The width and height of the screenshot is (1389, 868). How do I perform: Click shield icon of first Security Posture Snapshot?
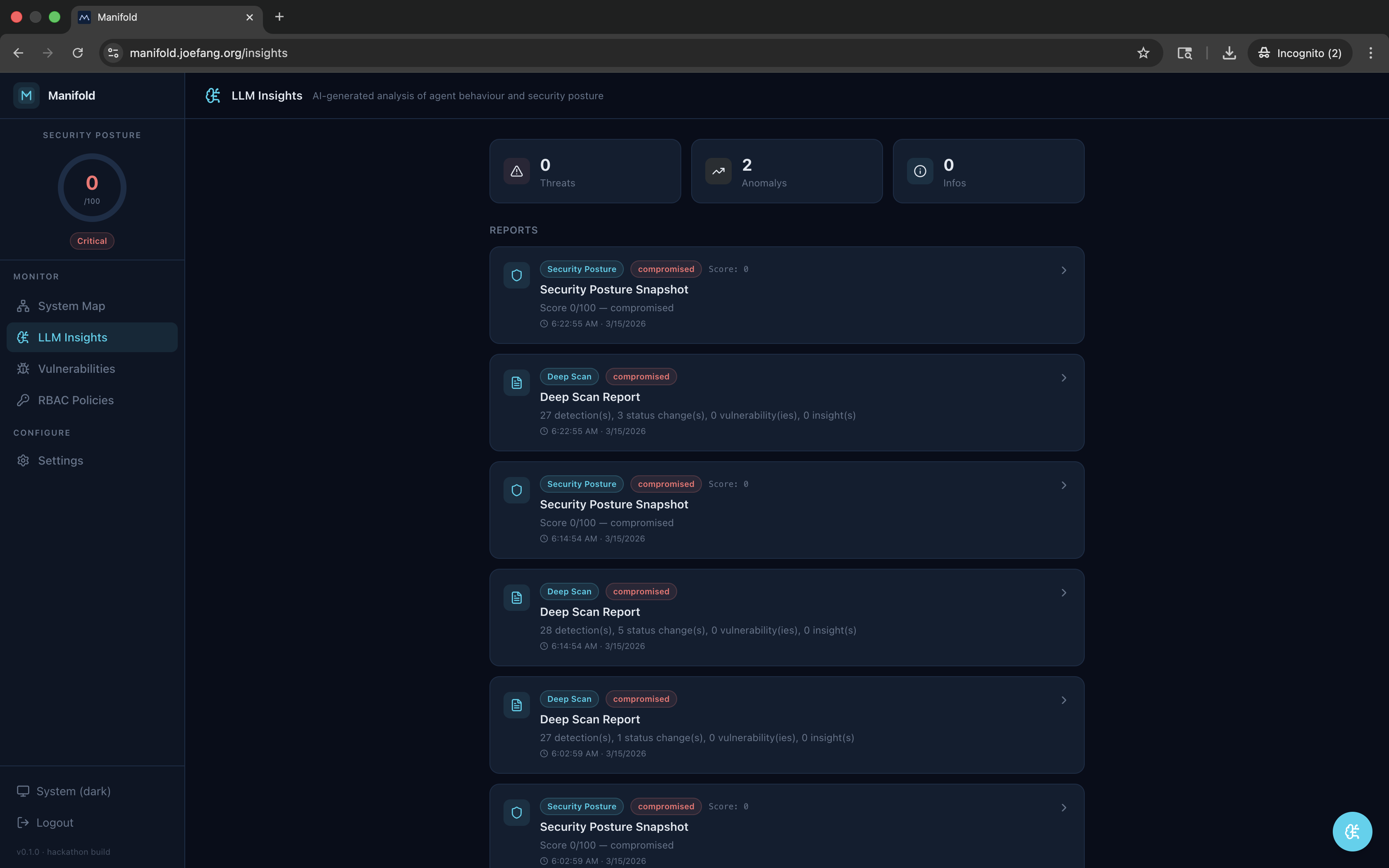click(517, 276)
